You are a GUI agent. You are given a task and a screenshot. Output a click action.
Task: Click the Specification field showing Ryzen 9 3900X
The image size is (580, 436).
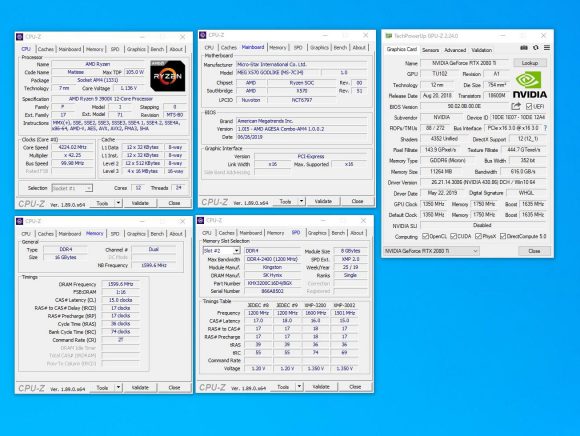coord(119,99)
